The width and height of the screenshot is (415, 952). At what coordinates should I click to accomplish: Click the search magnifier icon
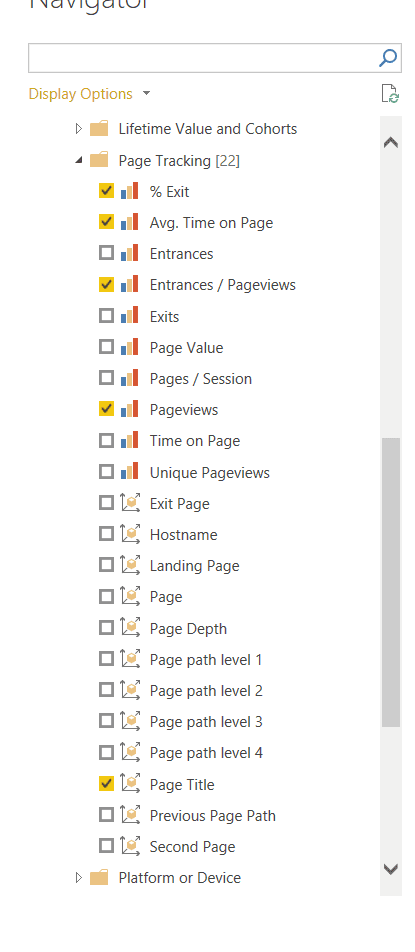point(388,58)
